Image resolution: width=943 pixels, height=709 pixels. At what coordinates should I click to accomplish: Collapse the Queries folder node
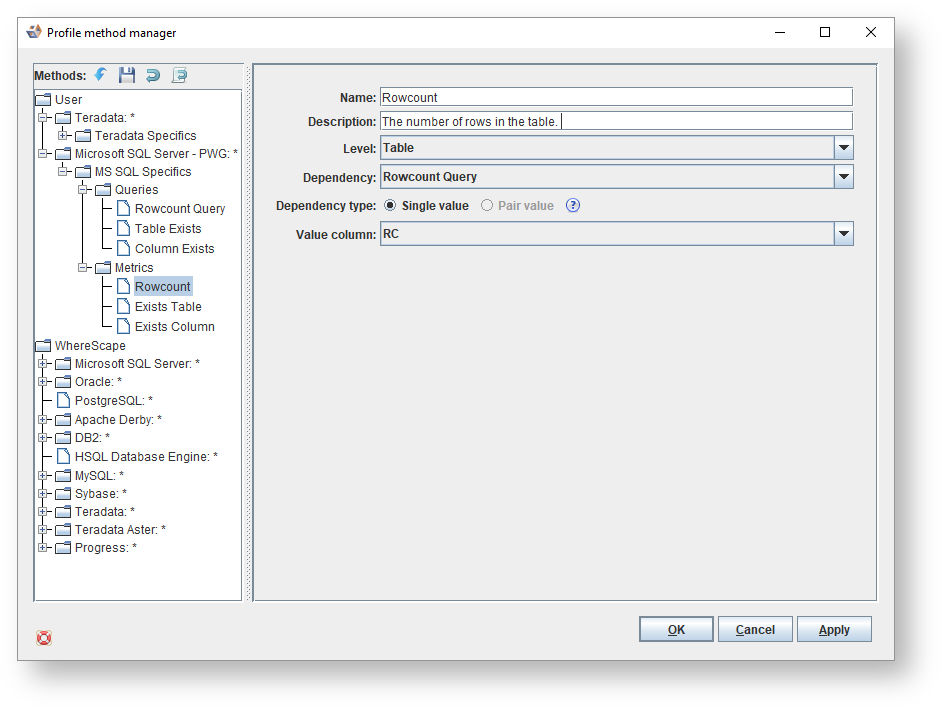(x=83, y=190)
